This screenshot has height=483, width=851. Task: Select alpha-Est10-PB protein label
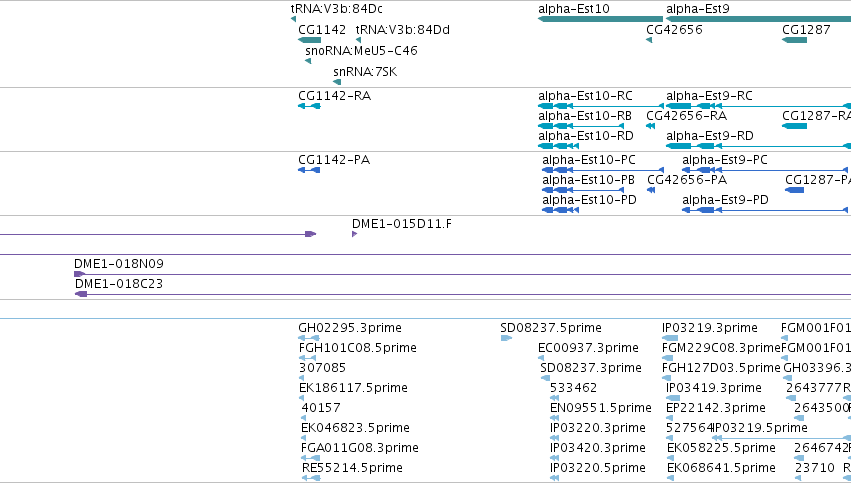pos(588,180)
